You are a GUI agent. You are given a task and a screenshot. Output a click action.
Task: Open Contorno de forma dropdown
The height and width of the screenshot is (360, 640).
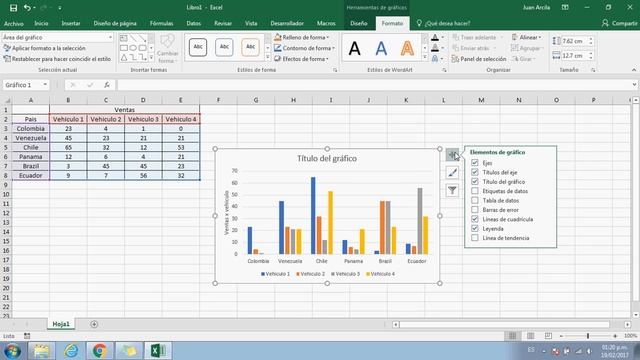tap(304, 48)
